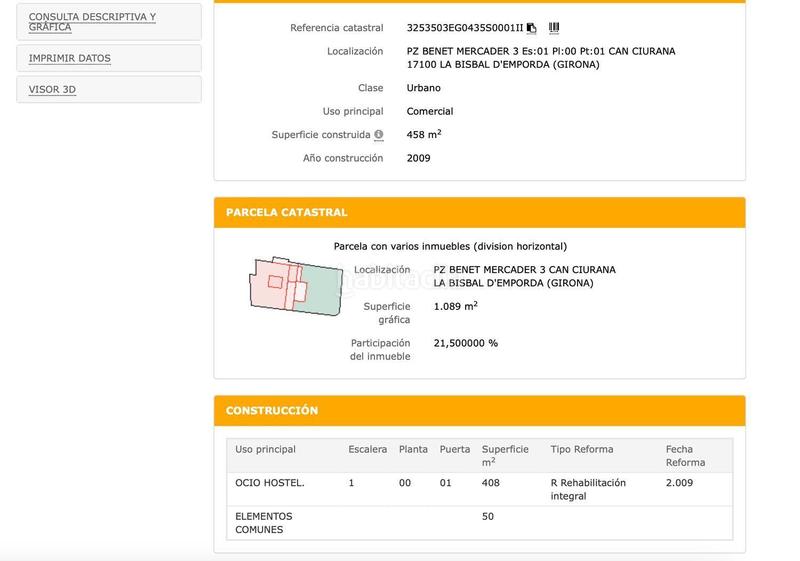Click the Tipo Reforma column header
This screenshot has width=800, height=561.
582,449
